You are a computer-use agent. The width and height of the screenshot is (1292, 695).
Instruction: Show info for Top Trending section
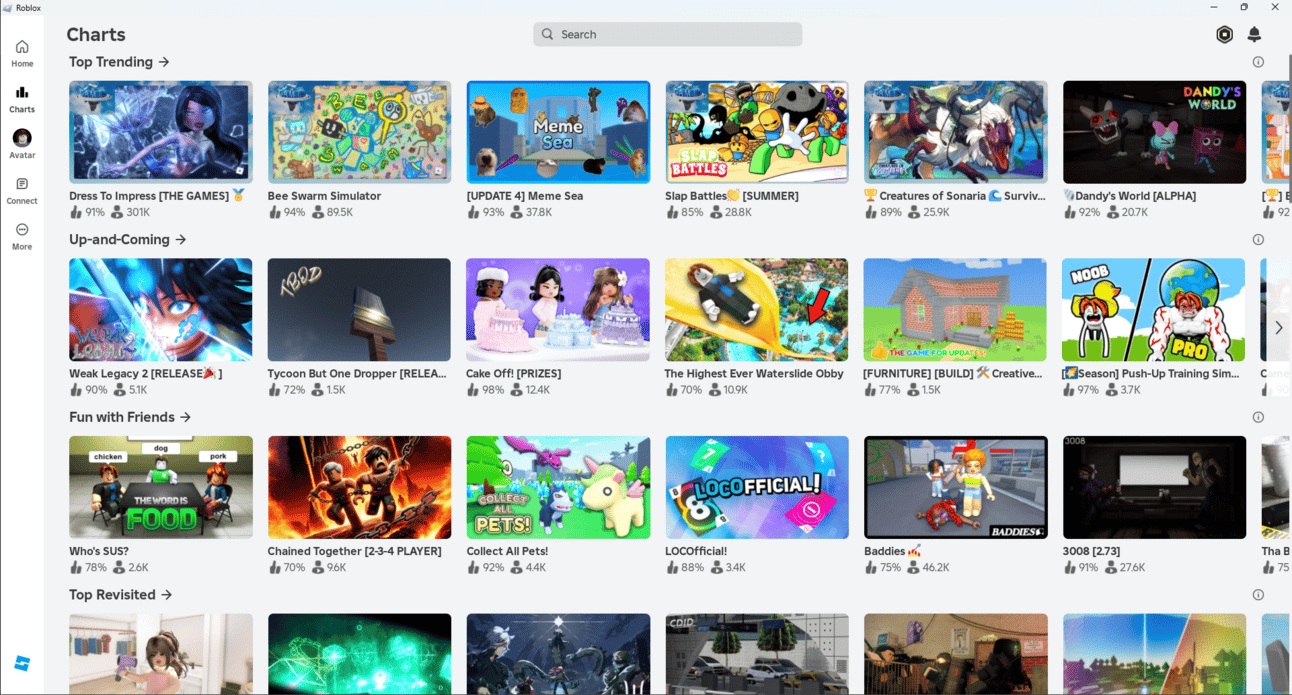point(1258,62)
